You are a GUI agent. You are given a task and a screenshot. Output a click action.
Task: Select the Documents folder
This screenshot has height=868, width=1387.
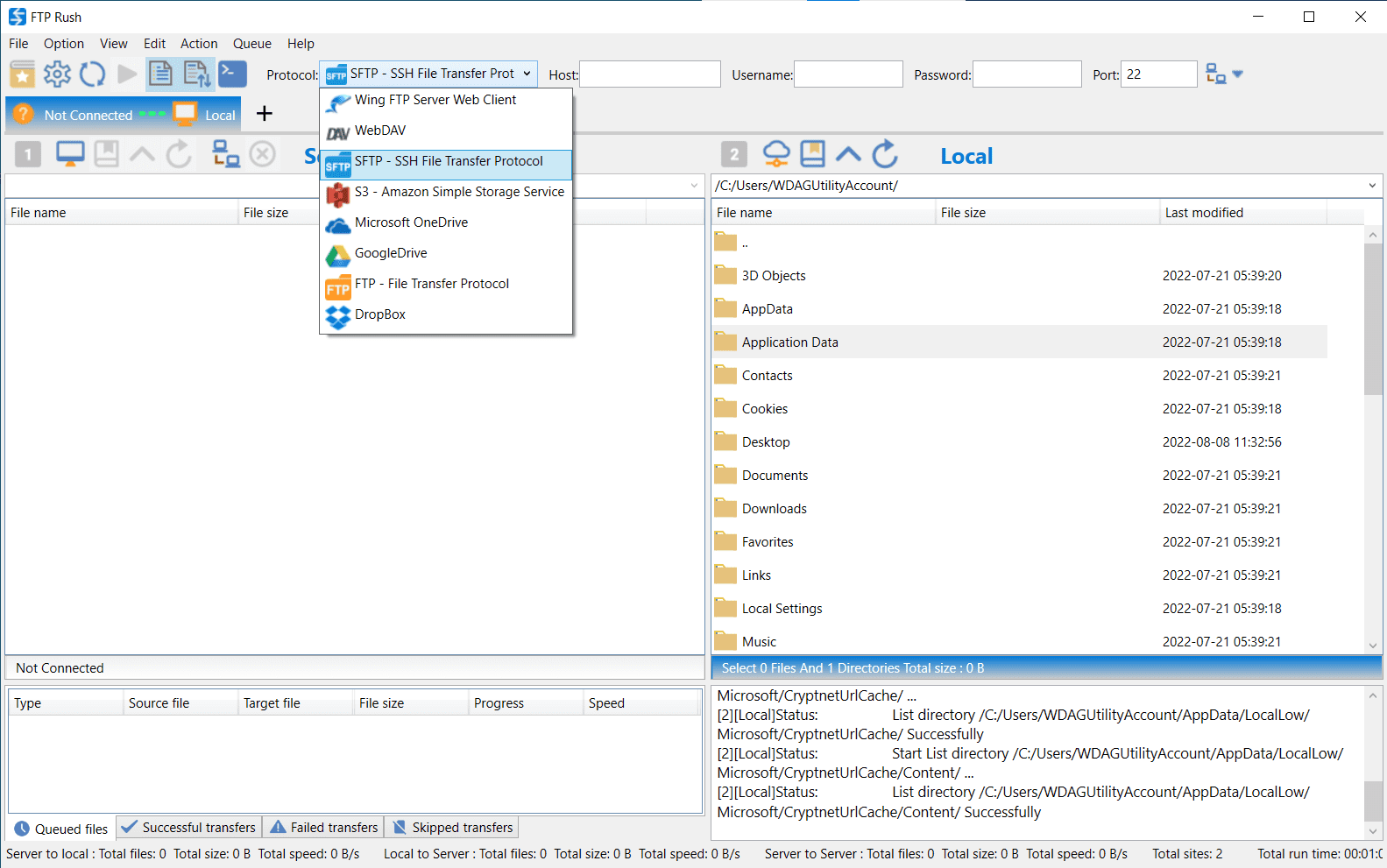click(x=1020, y=476)
